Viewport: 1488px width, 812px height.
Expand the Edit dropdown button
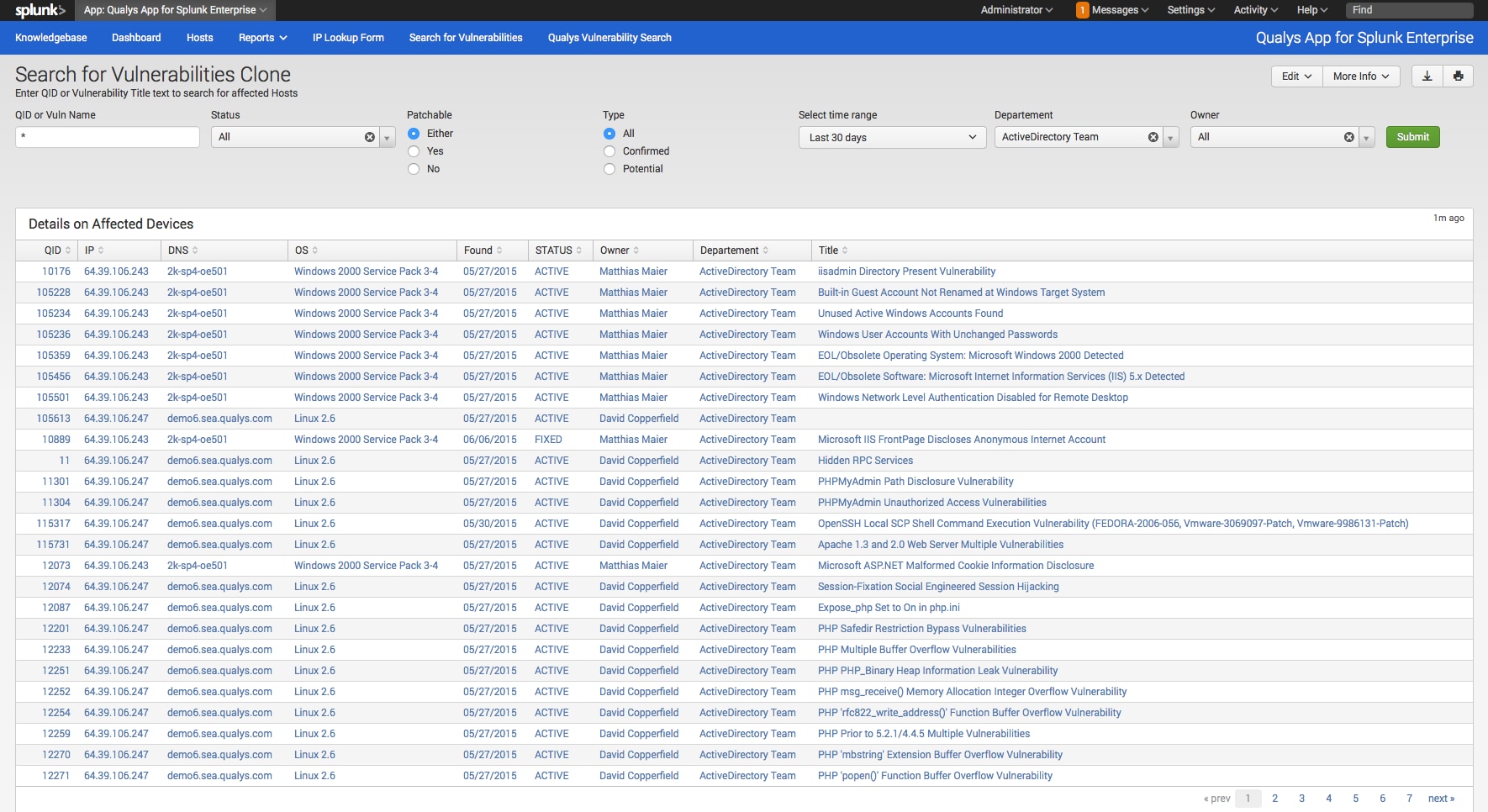pos(1296,76)
